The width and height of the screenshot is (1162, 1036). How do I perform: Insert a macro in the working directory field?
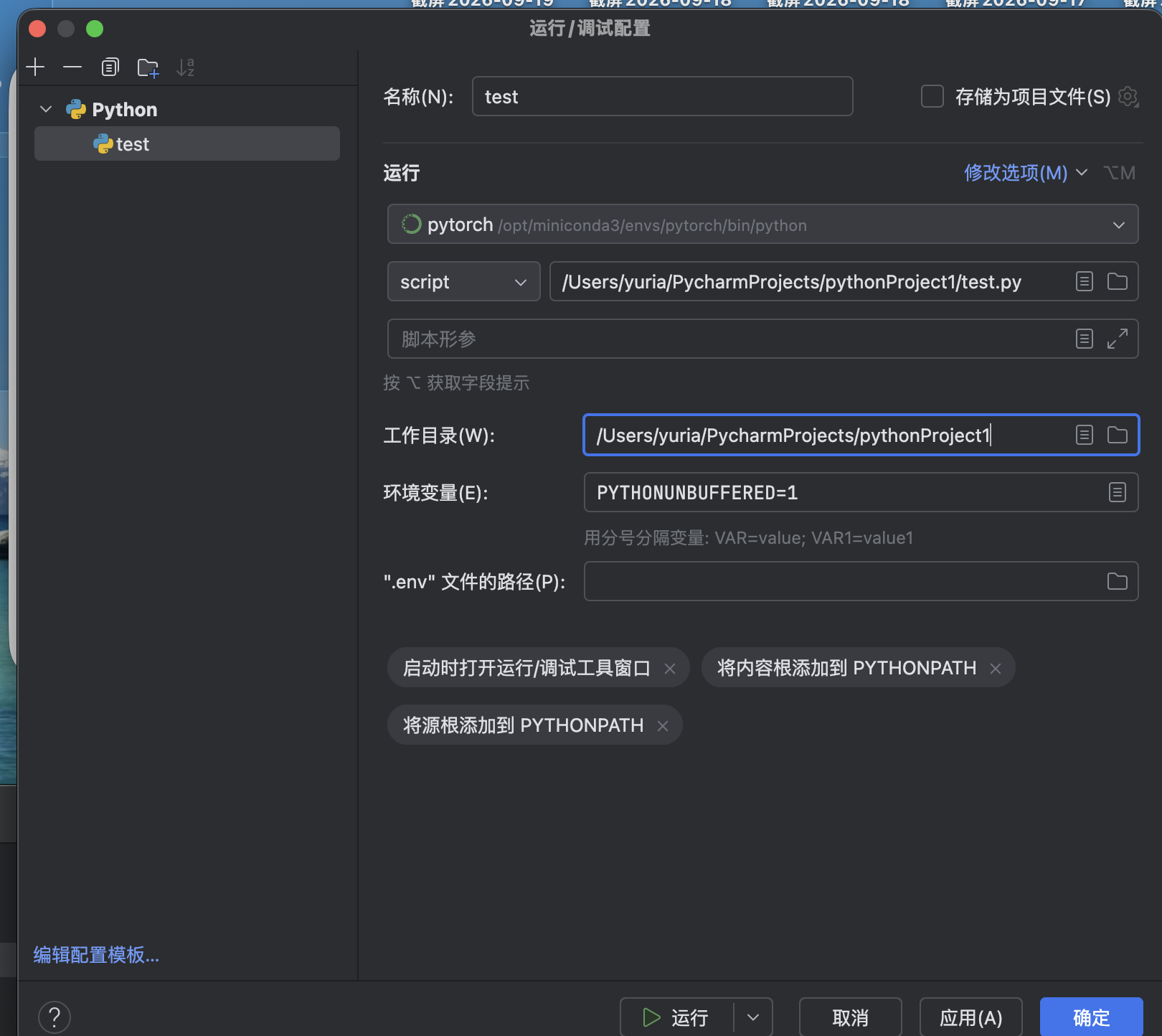[1085, 435]
